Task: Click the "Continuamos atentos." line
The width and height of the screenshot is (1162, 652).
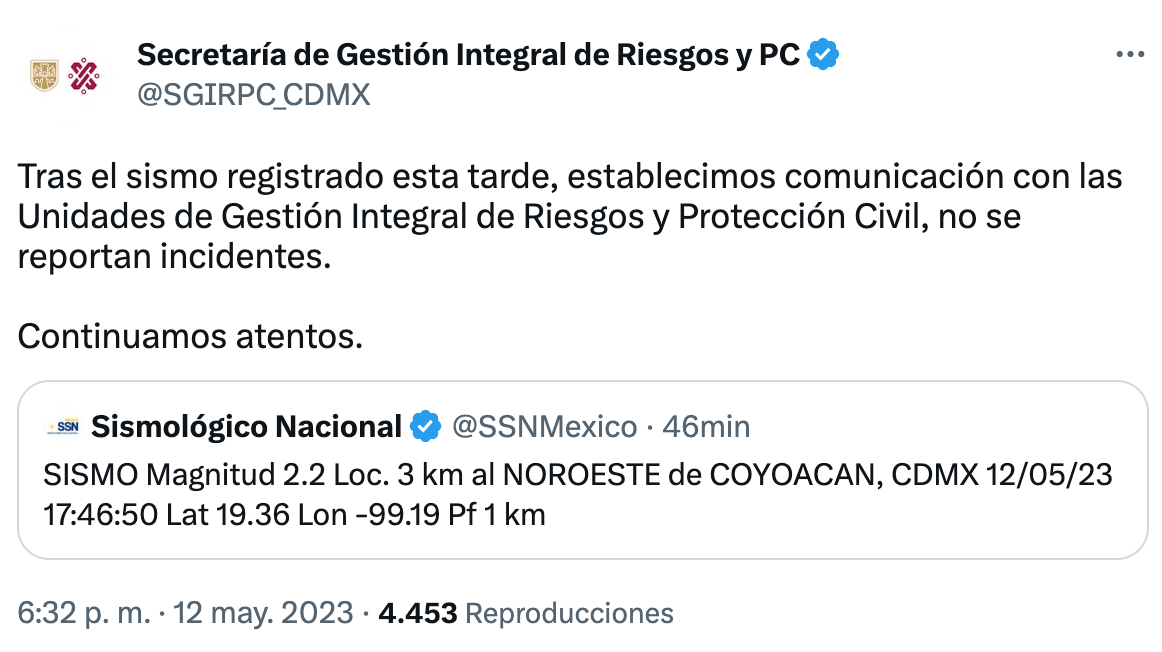Action: pyautogui.click(x=190, y=337)
